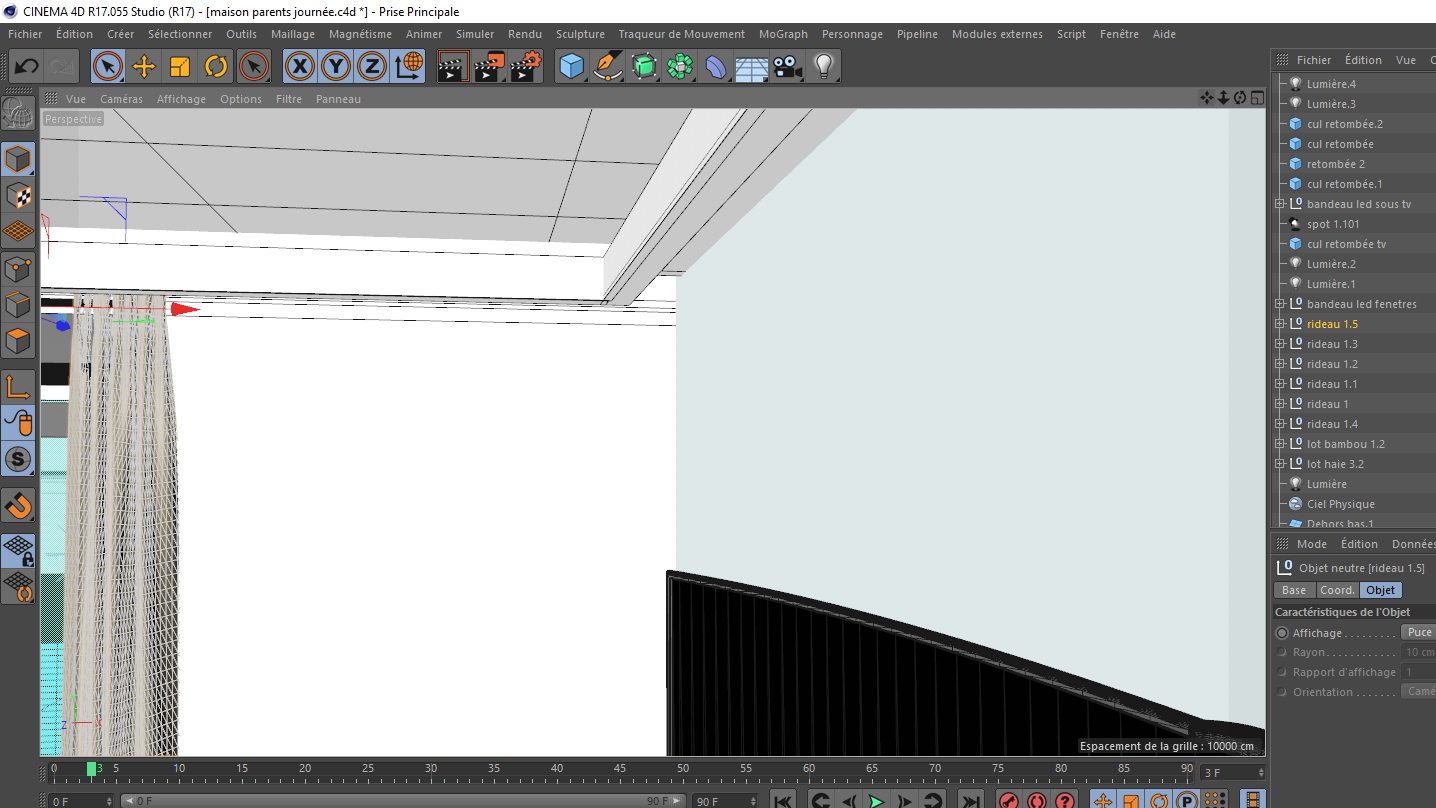Click the timeline ruler at frame 50
The width and height of the screenshot is (1436, 808).
tap(683, 769)
